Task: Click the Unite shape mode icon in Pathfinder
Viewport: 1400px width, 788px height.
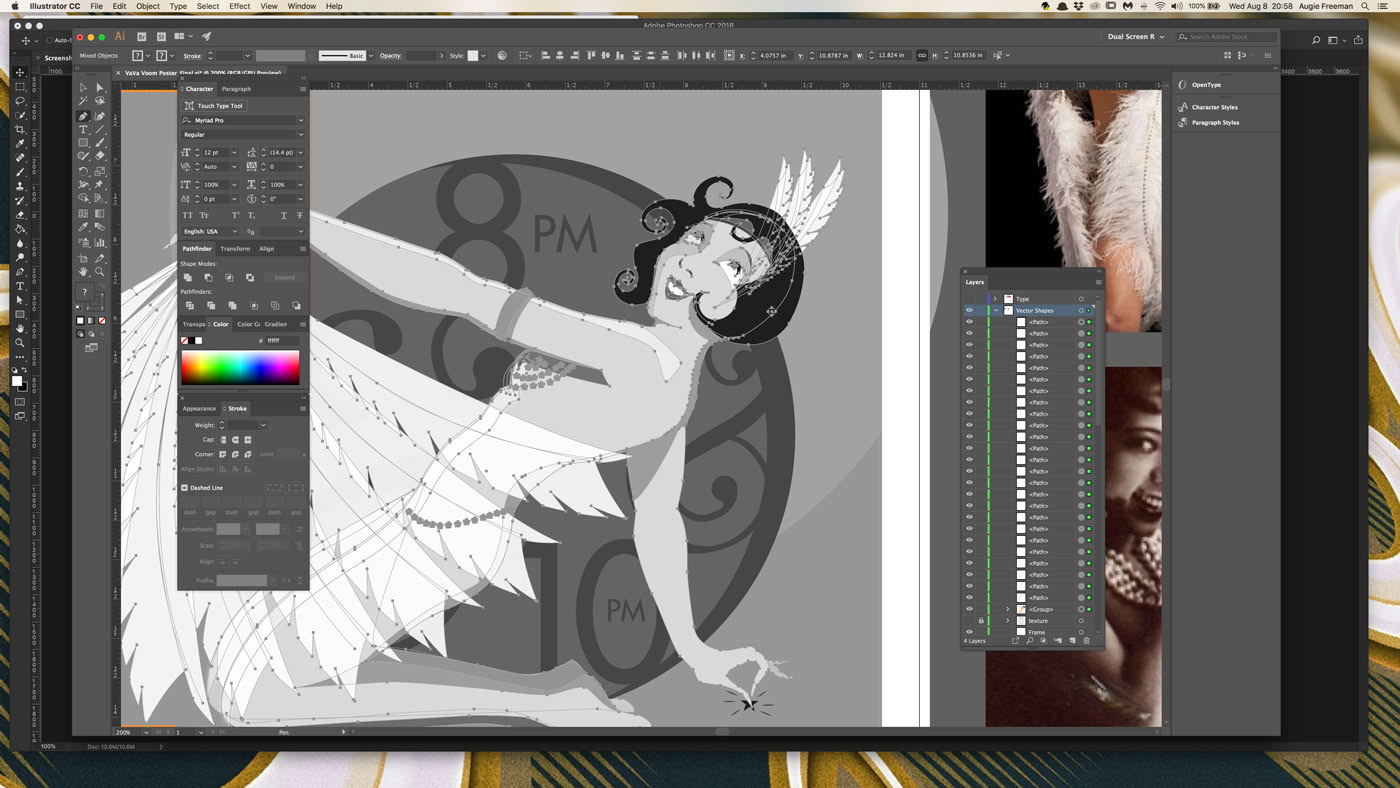Action: [x=188, y=277]
